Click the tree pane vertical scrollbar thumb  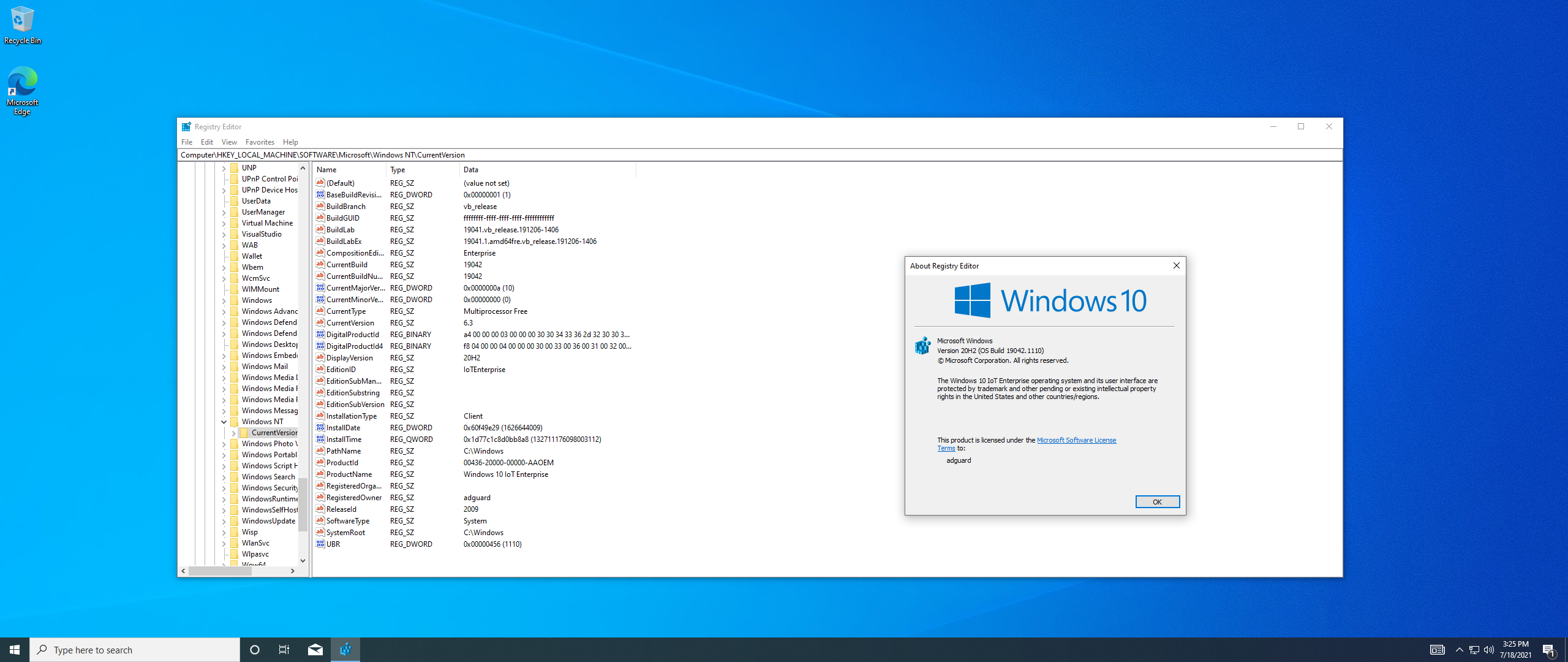(x=303, y=505)
